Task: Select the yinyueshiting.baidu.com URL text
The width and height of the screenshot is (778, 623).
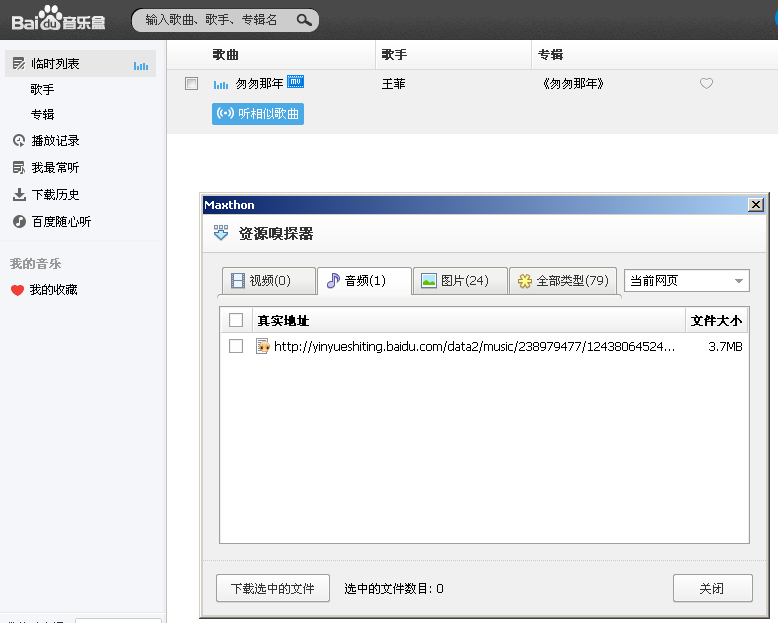Action: (x=474, y=346)
